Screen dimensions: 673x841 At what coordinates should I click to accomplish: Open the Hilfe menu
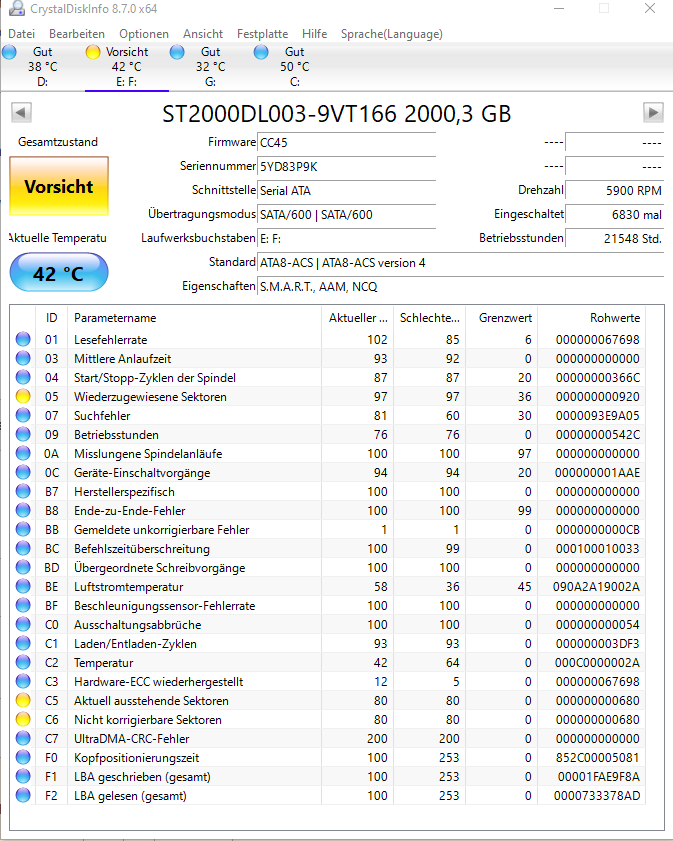pyautogui.click(x=314, y=34)
